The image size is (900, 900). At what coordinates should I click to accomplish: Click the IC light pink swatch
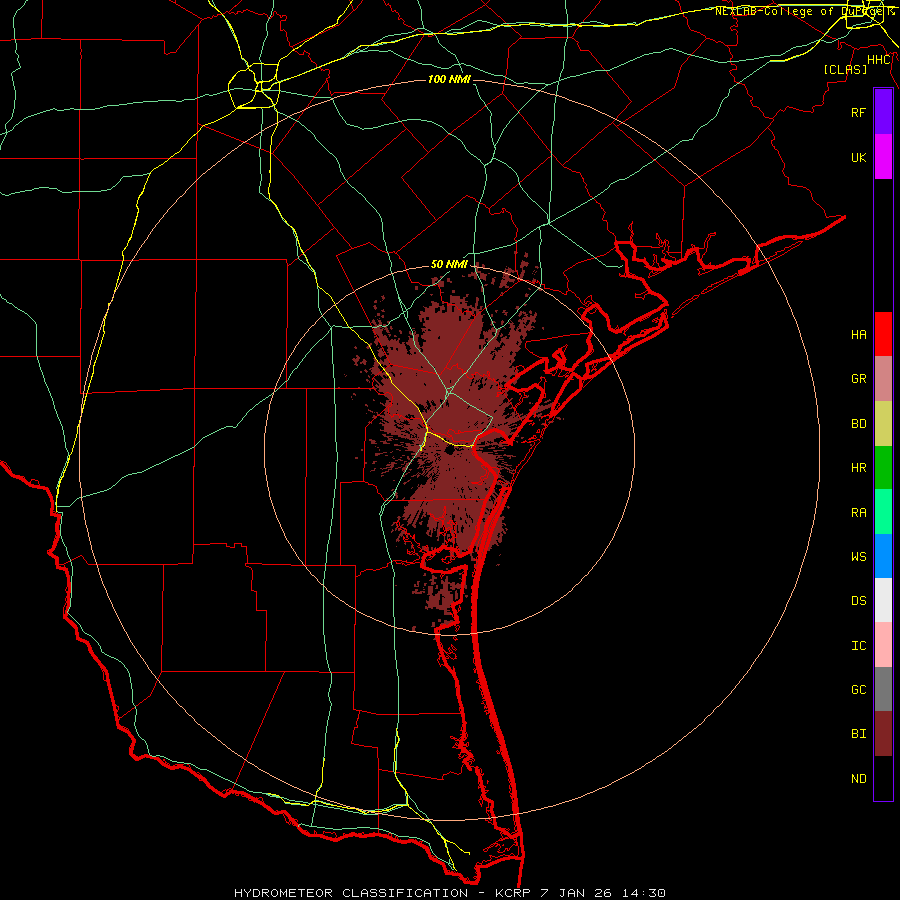point(883,645)
